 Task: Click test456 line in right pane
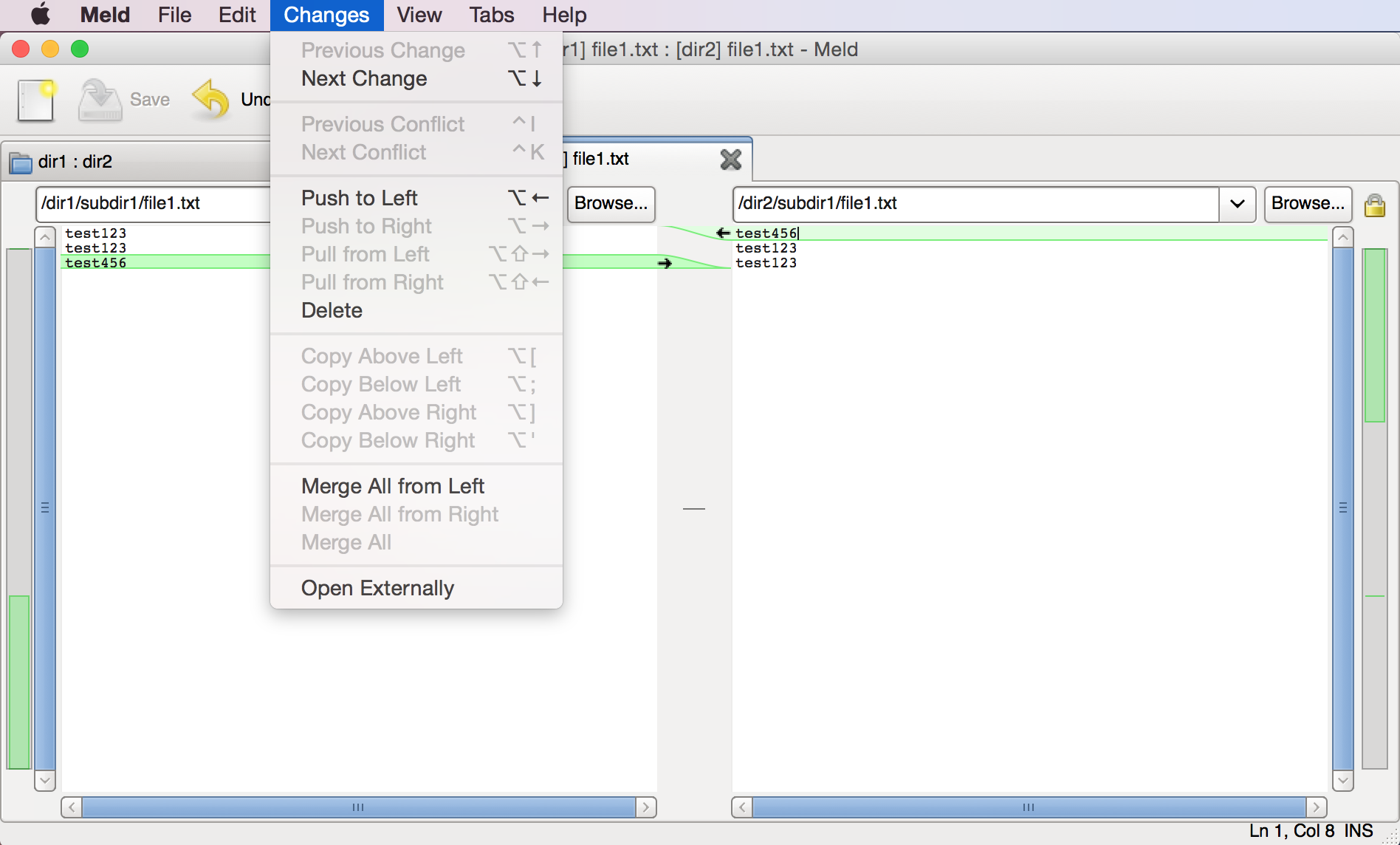[x=766, y=233]
